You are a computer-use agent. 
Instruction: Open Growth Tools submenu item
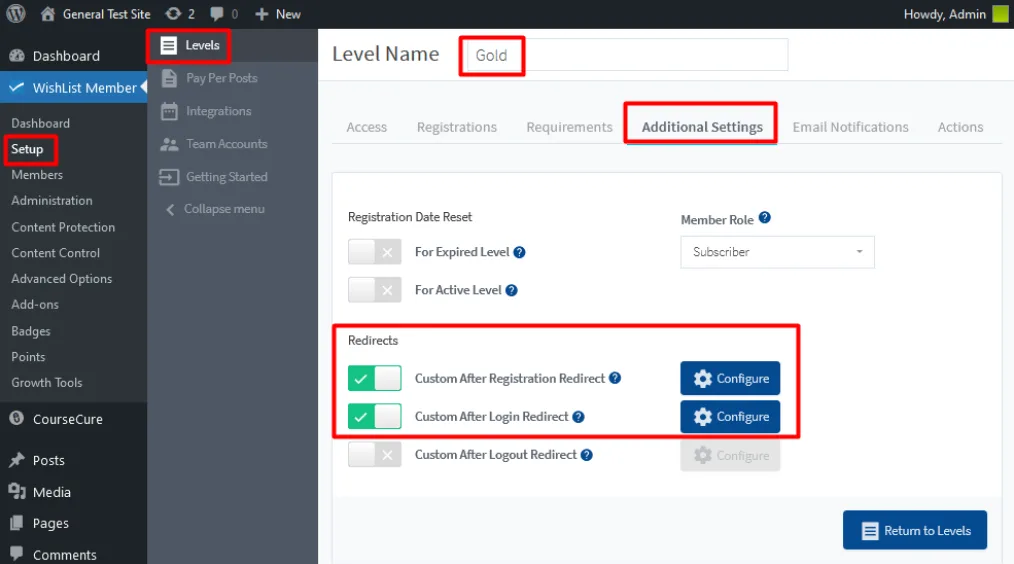47,383
